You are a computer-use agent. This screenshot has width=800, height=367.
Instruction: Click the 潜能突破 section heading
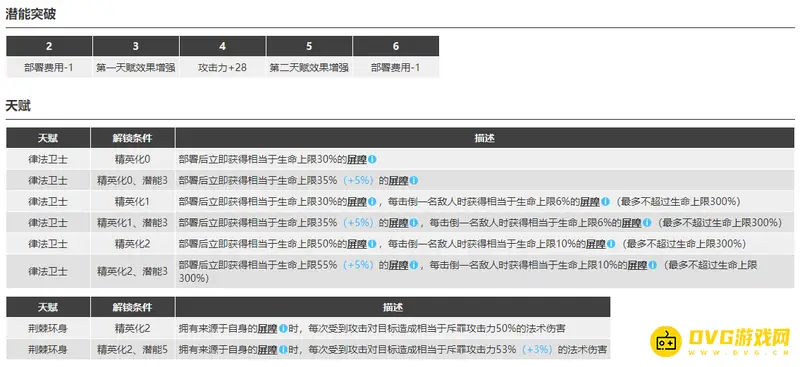point(31,14)
